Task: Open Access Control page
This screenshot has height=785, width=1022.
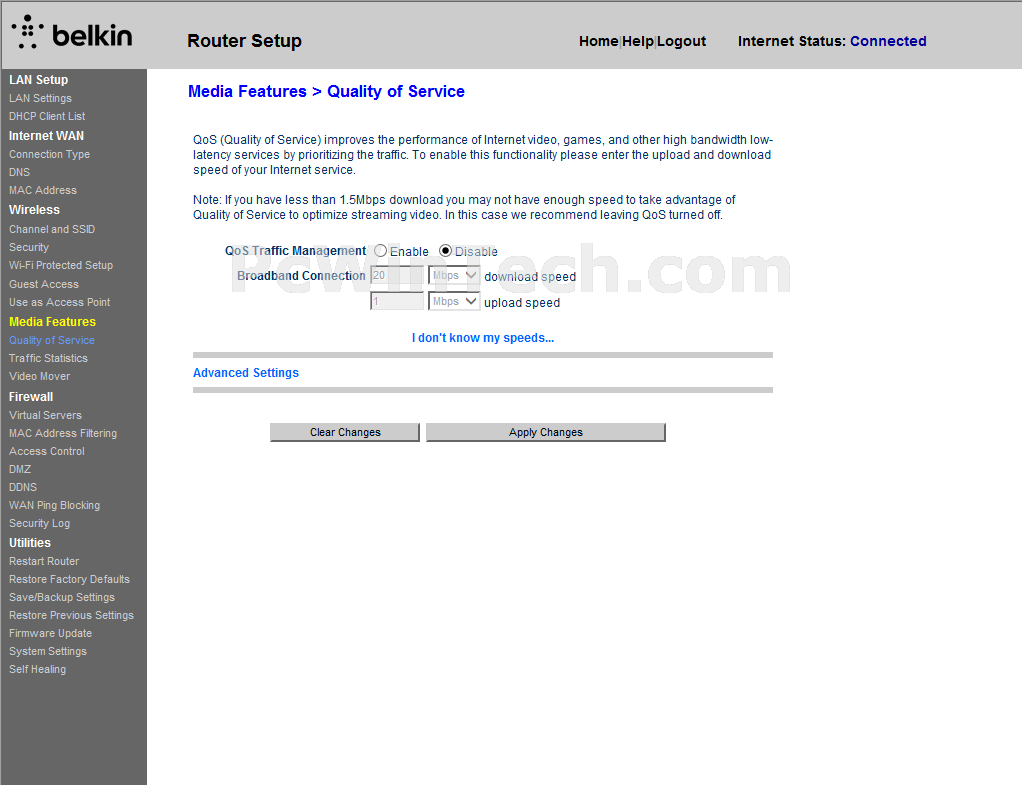Action: tap(47, 451)
